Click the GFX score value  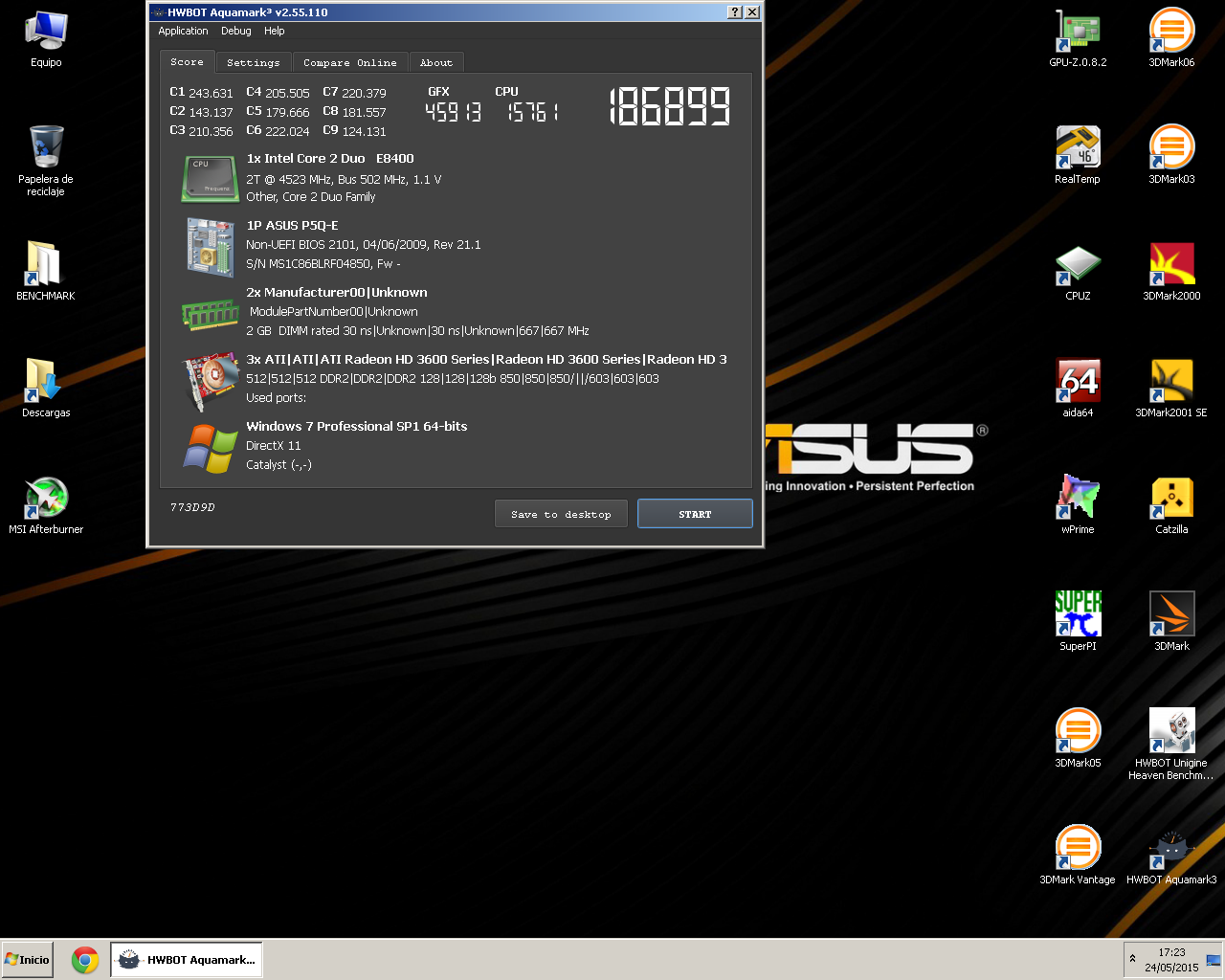pyautogui.click(x=453, y=112)
